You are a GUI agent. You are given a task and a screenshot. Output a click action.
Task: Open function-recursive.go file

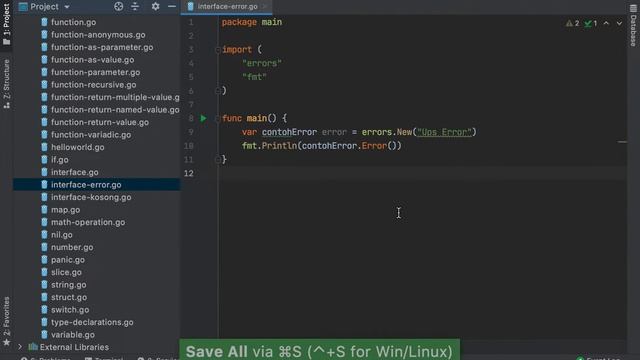(x=93, y=85)
